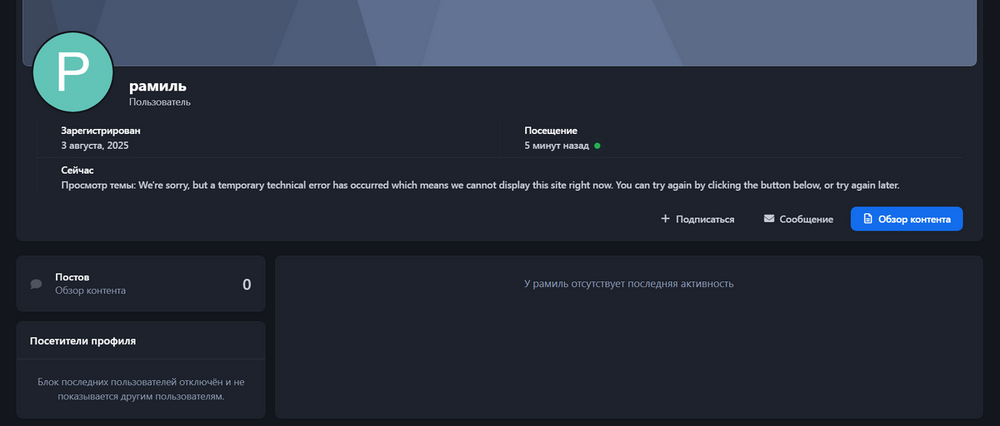Click the отсутствует последняя активность message
1000x426 pixels.
click(x=629, y=284)
